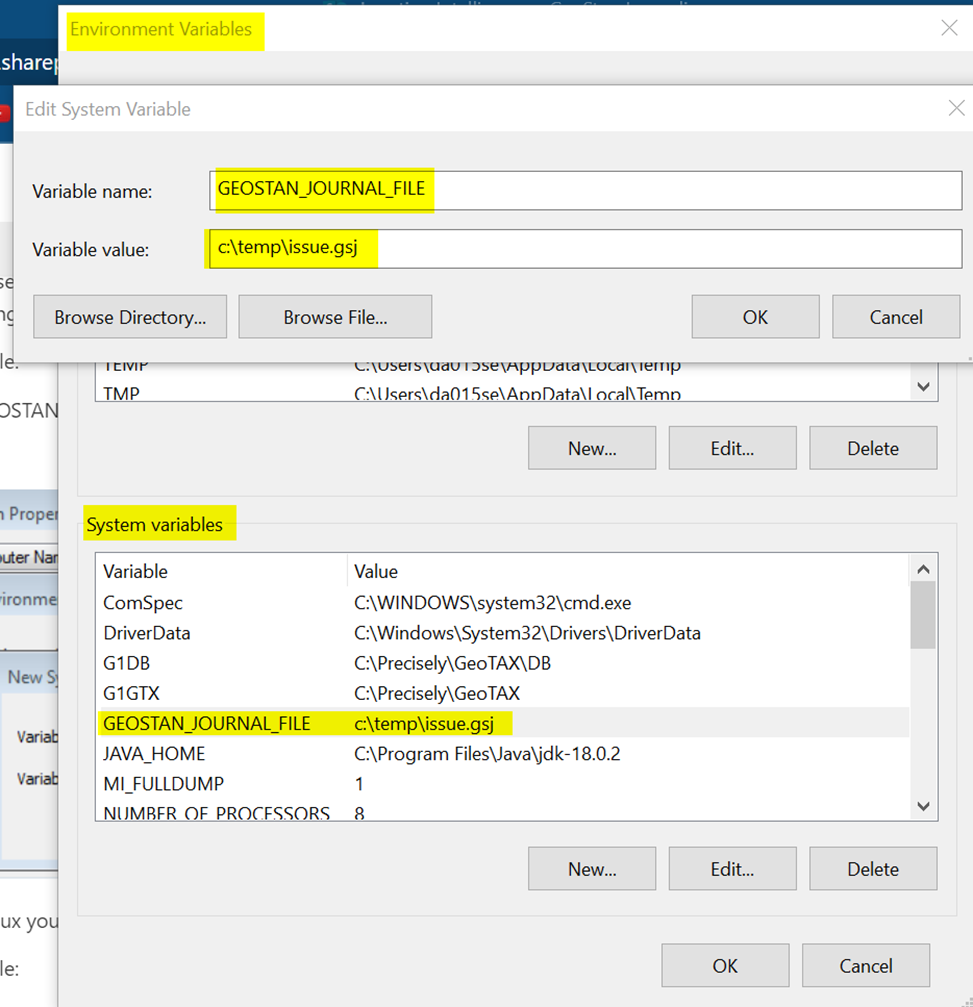
Task: Click the Browse Directory button
Action: point(129,316)
